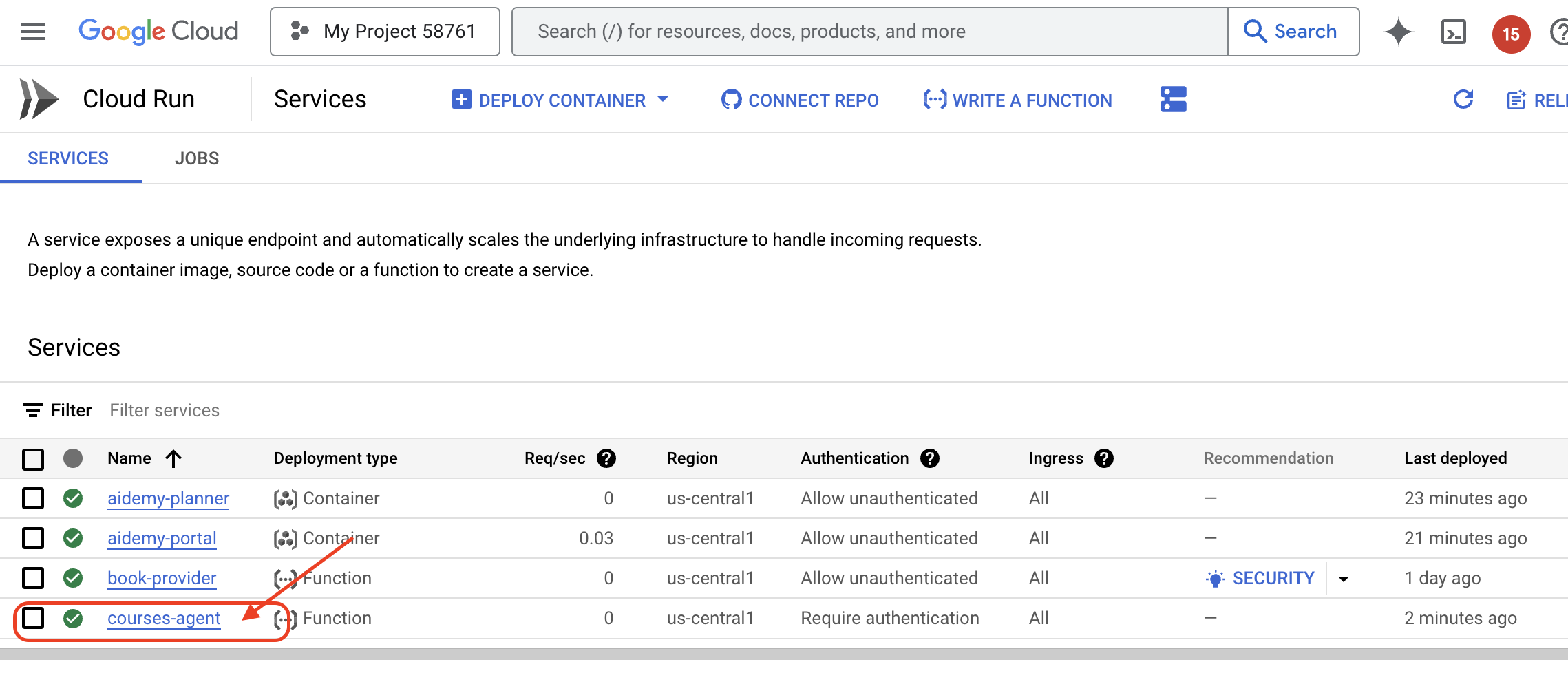The width and height of the screenshot is (1568, 684).
Task: Open the red notifications badge showing 15
Action: click(1510, 34)
